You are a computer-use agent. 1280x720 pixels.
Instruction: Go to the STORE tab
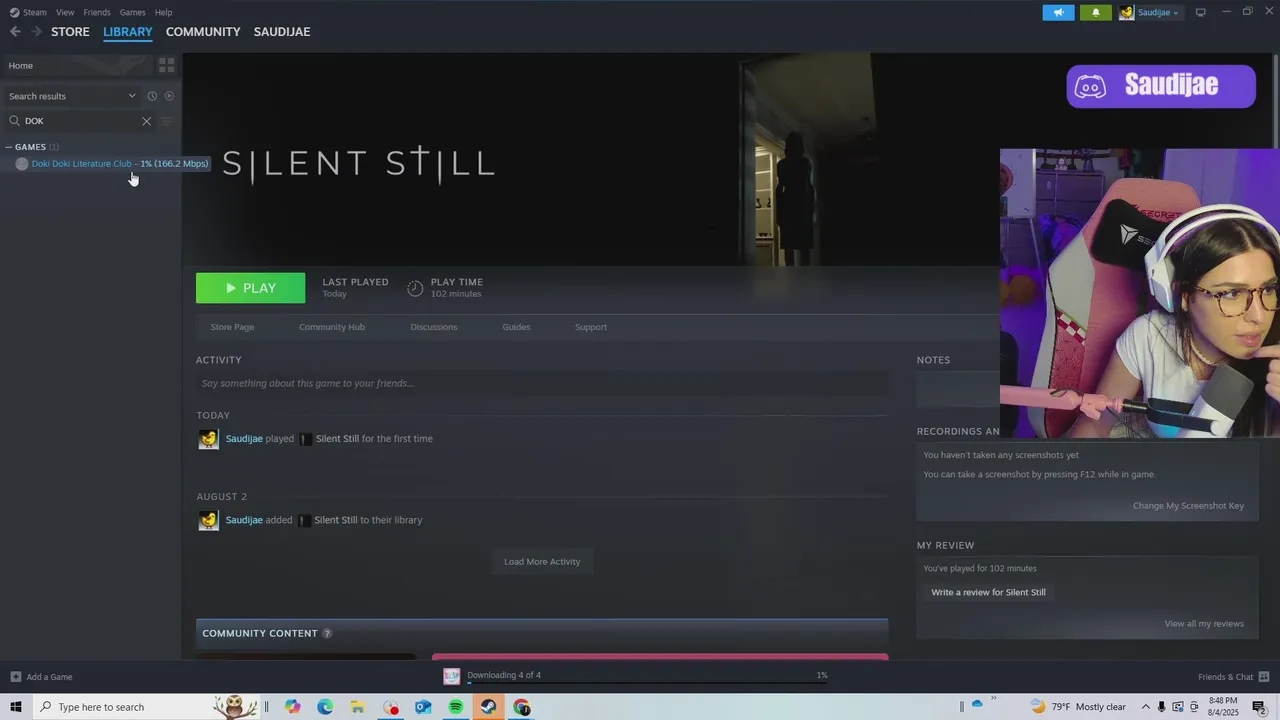click(70, 32)
